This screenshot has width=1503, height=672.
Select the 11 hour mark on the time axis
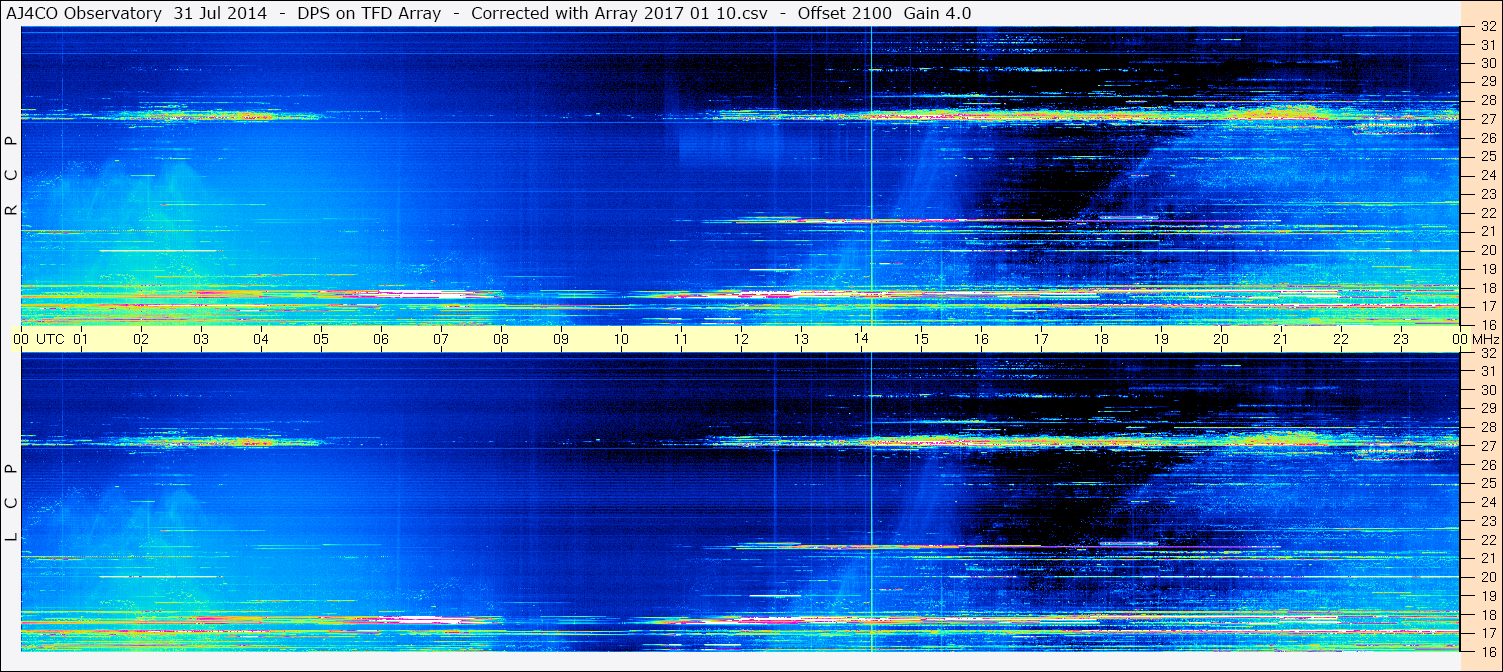[x=681, y=339]
